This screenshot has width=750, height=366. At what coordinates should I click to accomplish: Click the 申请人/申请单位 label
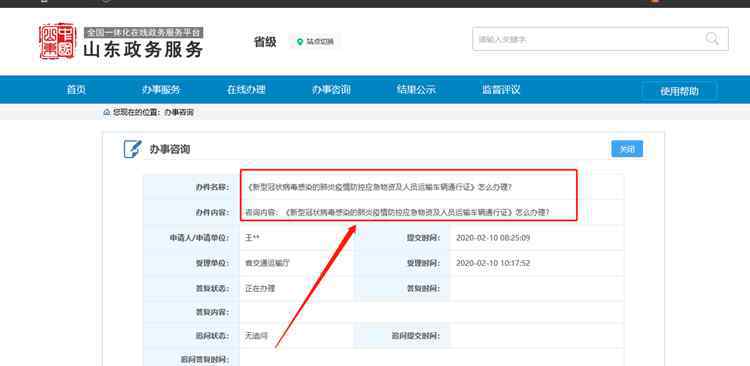pyautogui.click(x=199, y=238)
